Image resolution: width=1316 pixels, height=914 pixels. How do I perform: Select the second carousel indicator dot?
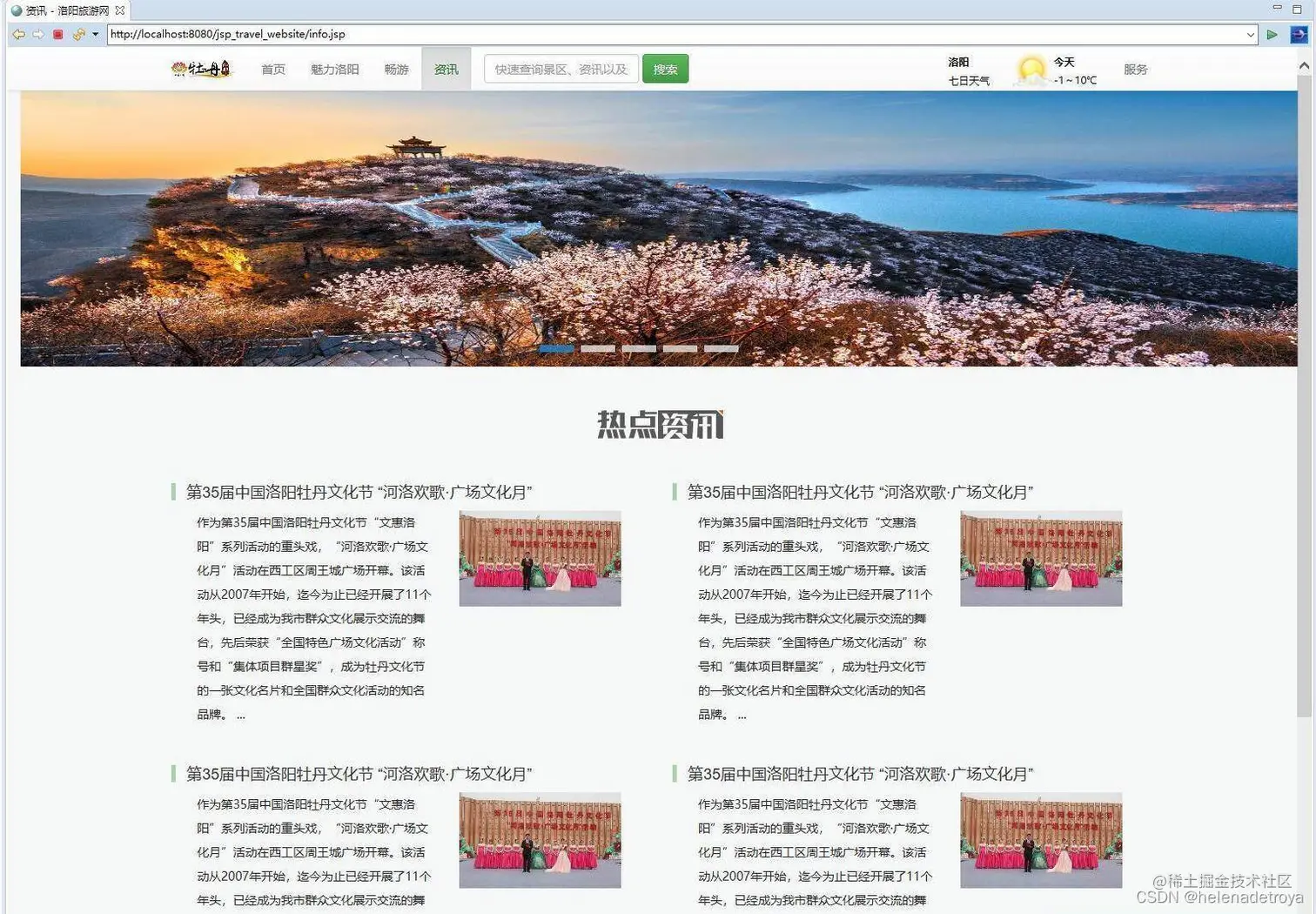(598, 347)
